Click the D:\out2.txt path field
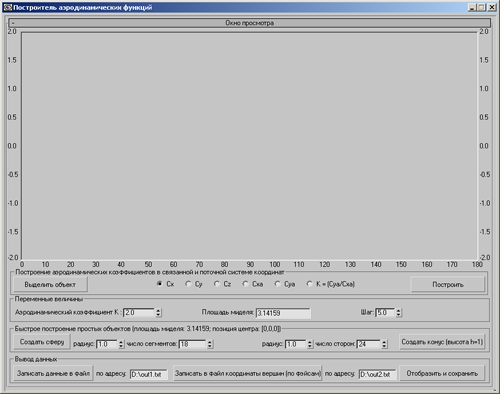Image resolution: width=500 pixels, height=394 pixels. pyautogui.click(x=377, y=374)
